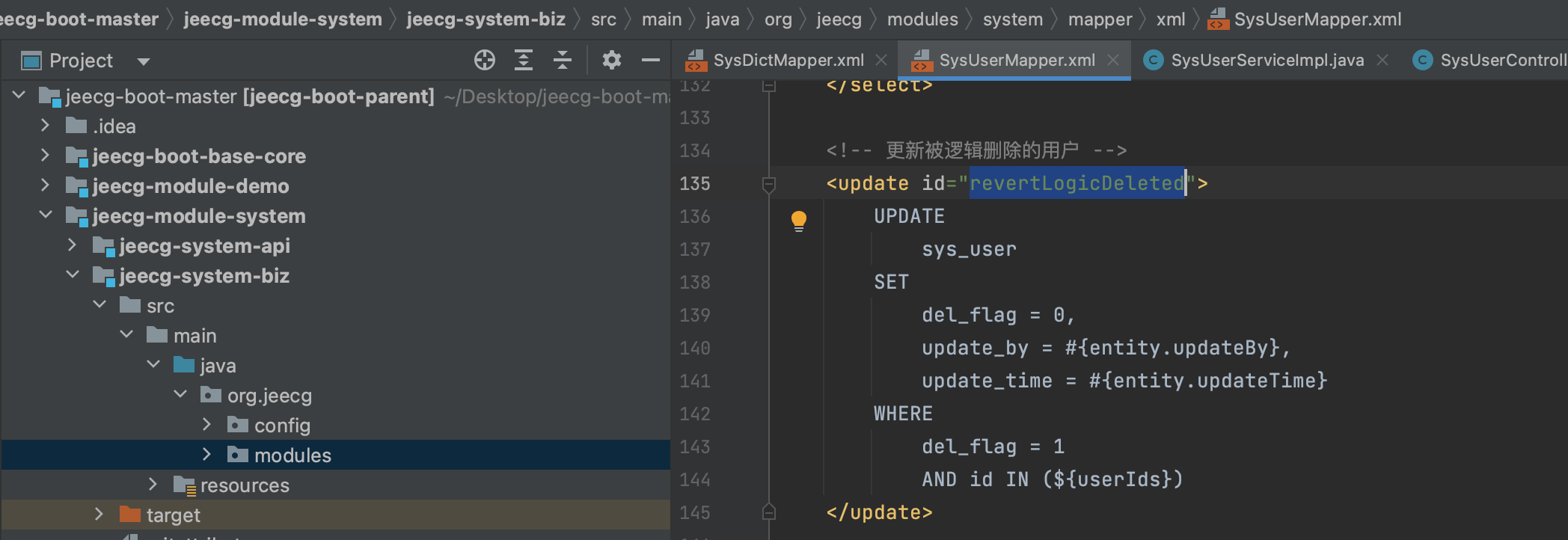The image size is (1568, 540).
Task: Expand the .idea folder
Action: 46,125
